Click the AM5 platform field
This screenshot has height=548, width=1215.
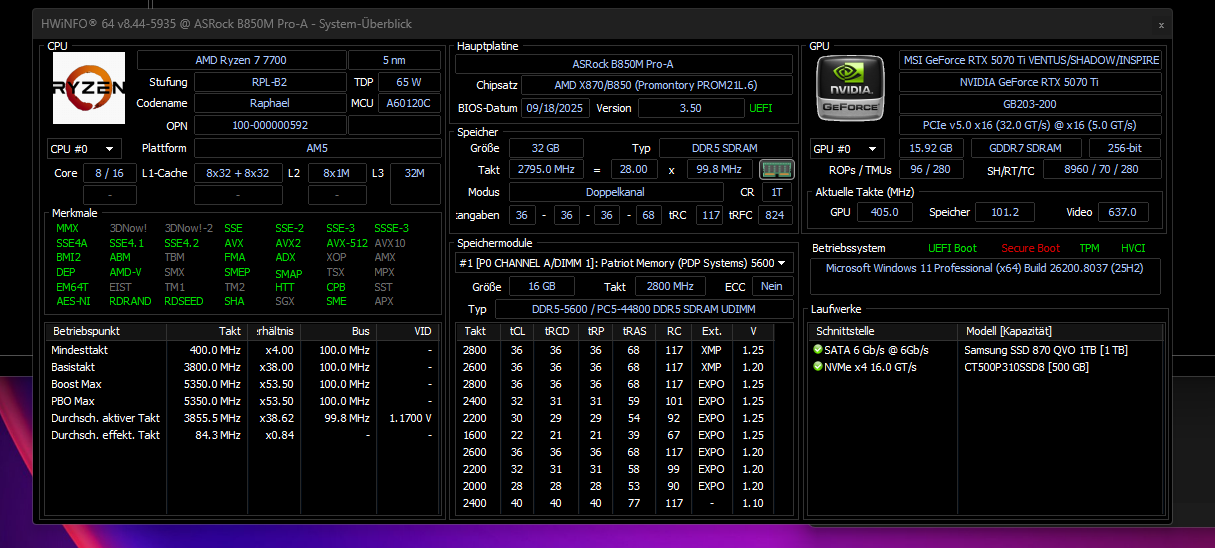coord(317,148)
